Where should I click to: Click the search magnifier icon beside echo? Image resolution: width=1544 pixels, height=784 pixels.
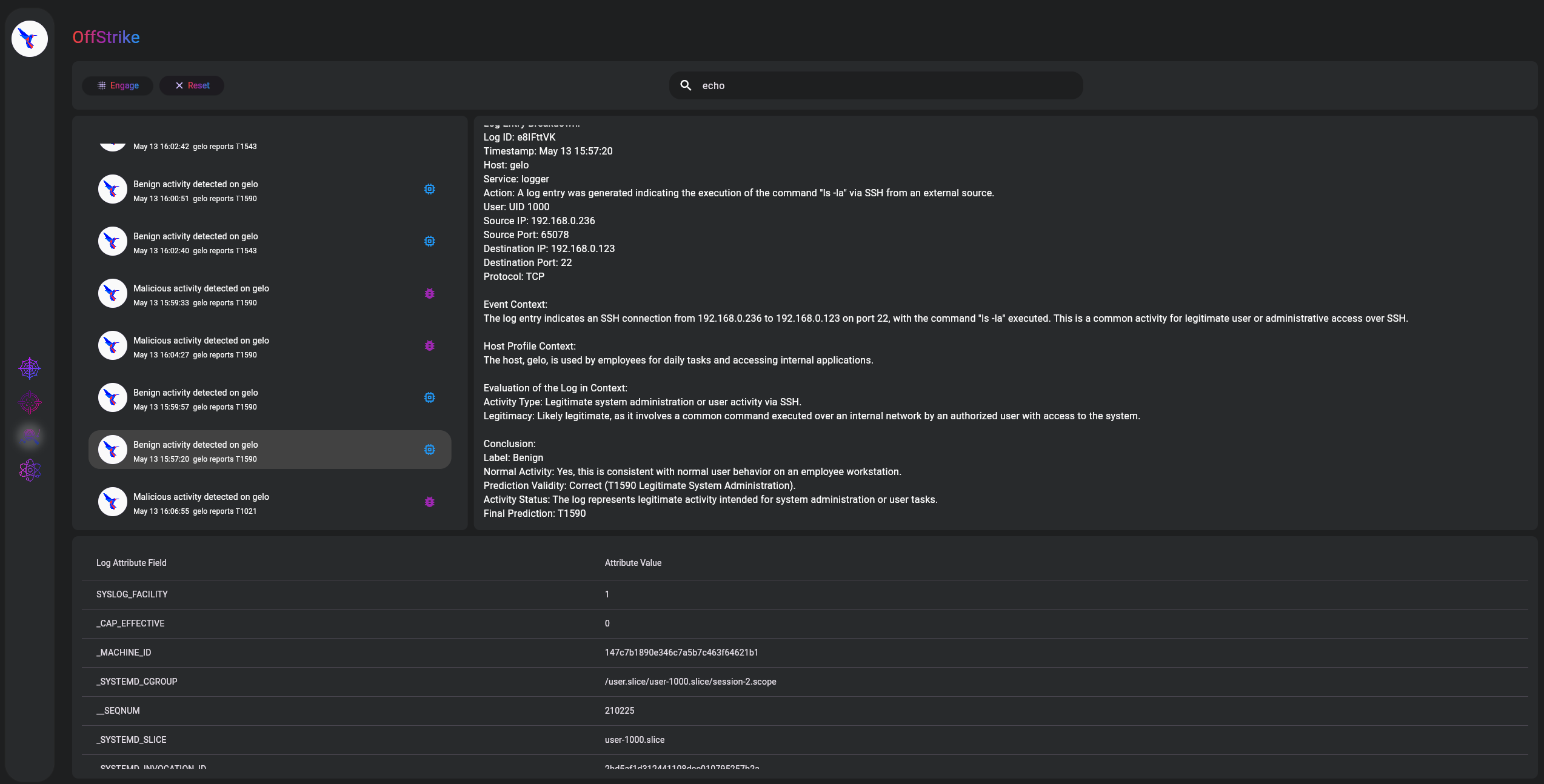686,85
